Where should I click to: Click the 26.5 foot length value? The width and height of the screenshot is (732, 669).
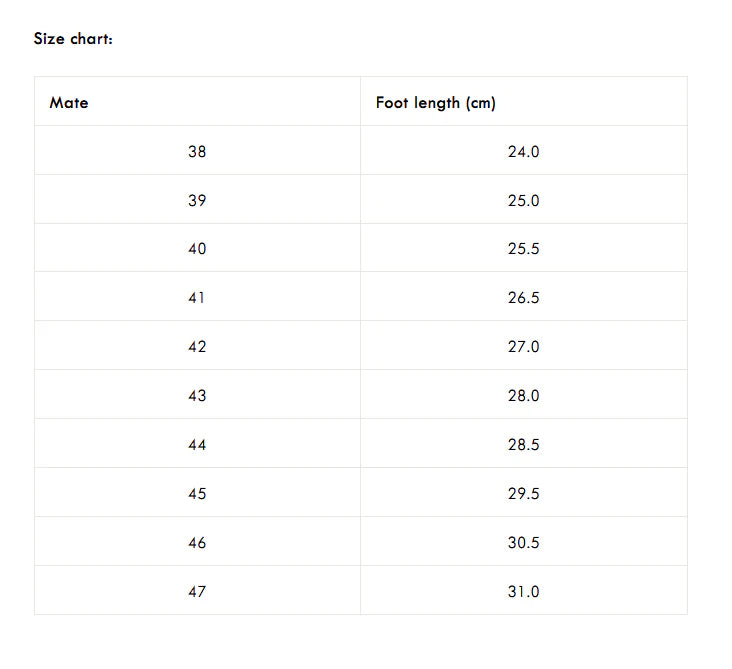[x=523, y=298]
